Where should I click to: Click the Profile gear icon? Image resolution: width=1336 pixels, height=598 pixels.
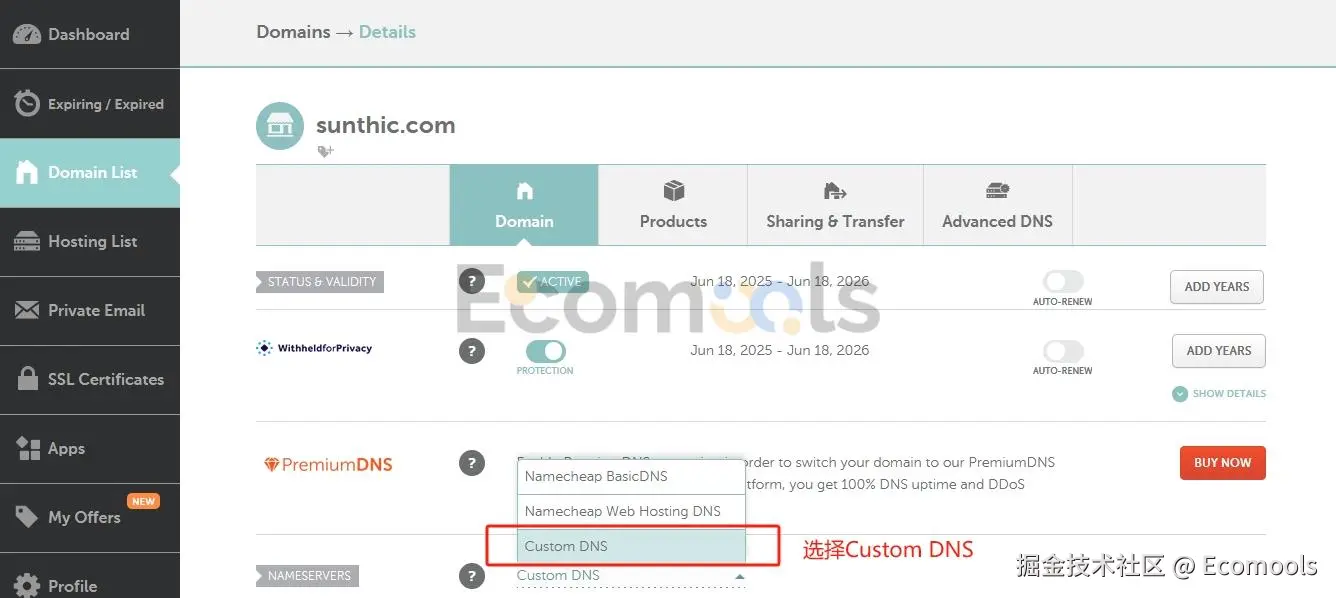(x=27, y=585)
